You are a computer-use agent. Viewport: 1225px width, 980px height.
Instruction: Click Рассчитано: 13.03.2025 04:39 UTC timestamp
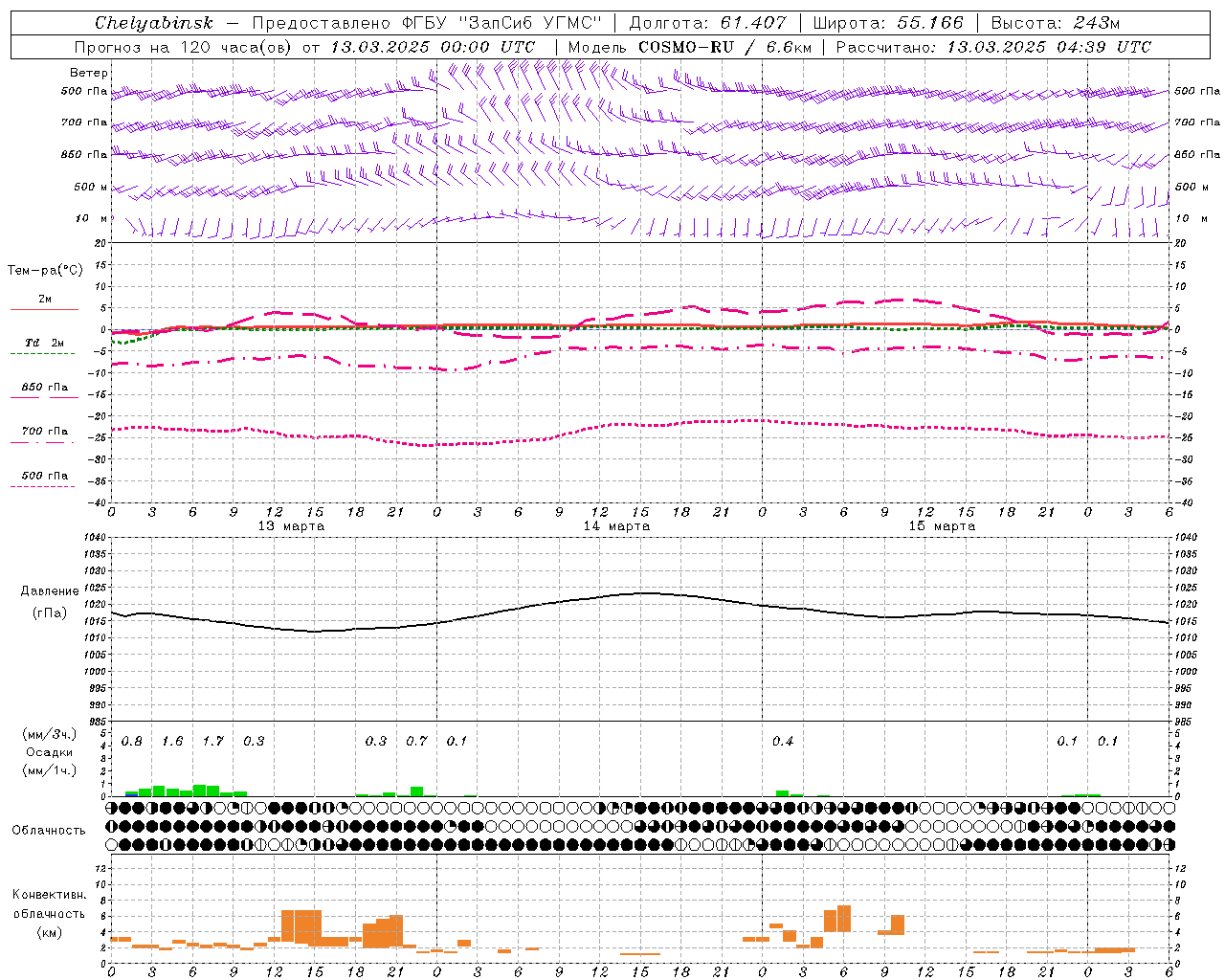tap(993, 47)
